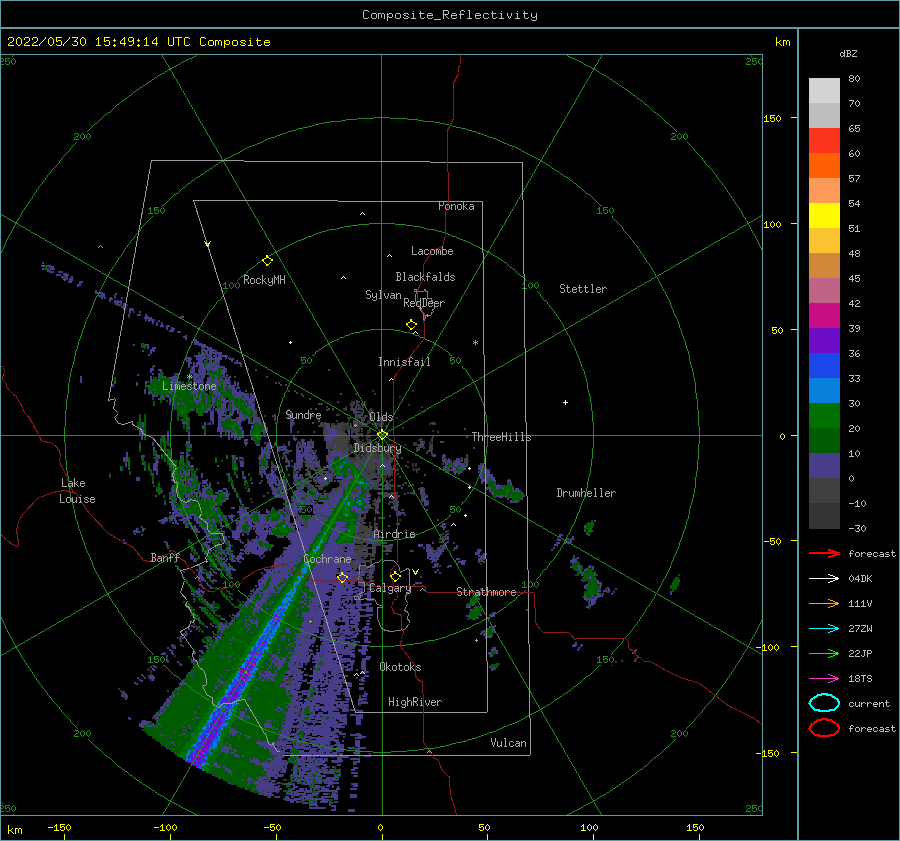
Task: Select the RedDeer city label
Action: click(424, 303)
